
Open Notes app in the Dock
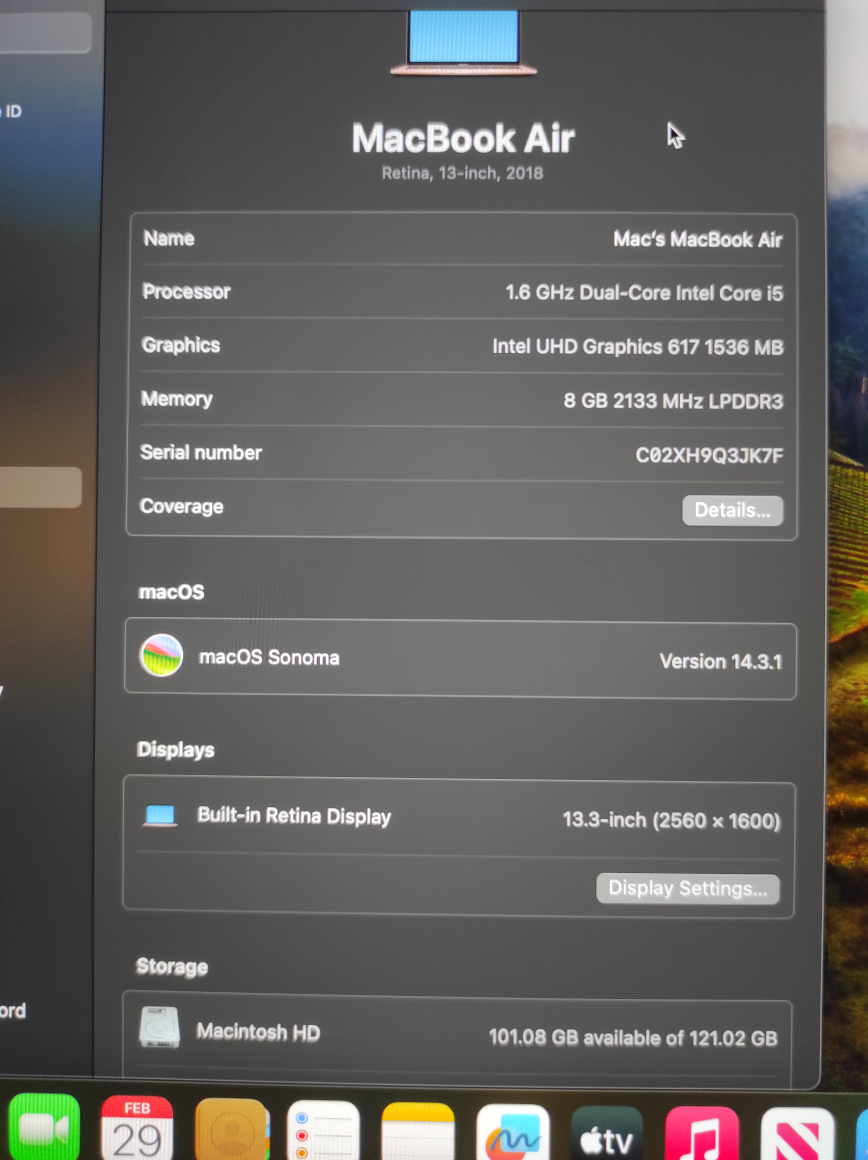(x=417, y=1131)
